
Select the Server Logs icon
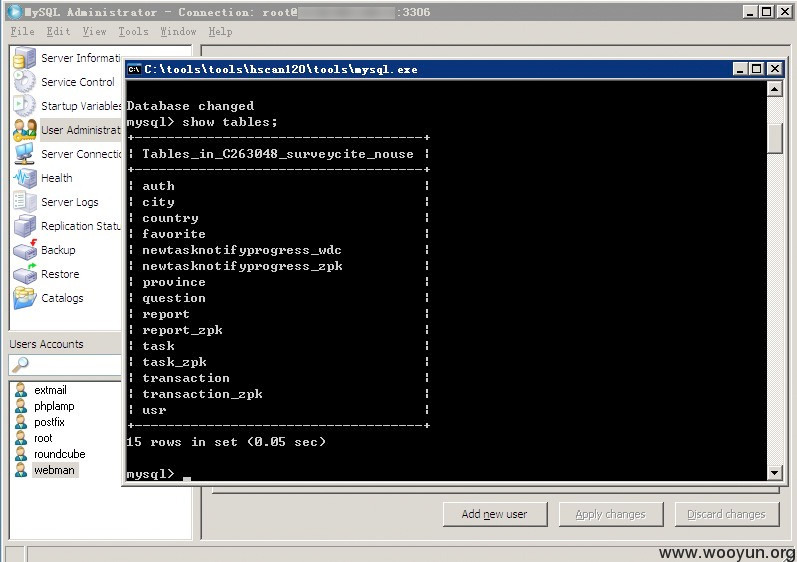(24, 202)
